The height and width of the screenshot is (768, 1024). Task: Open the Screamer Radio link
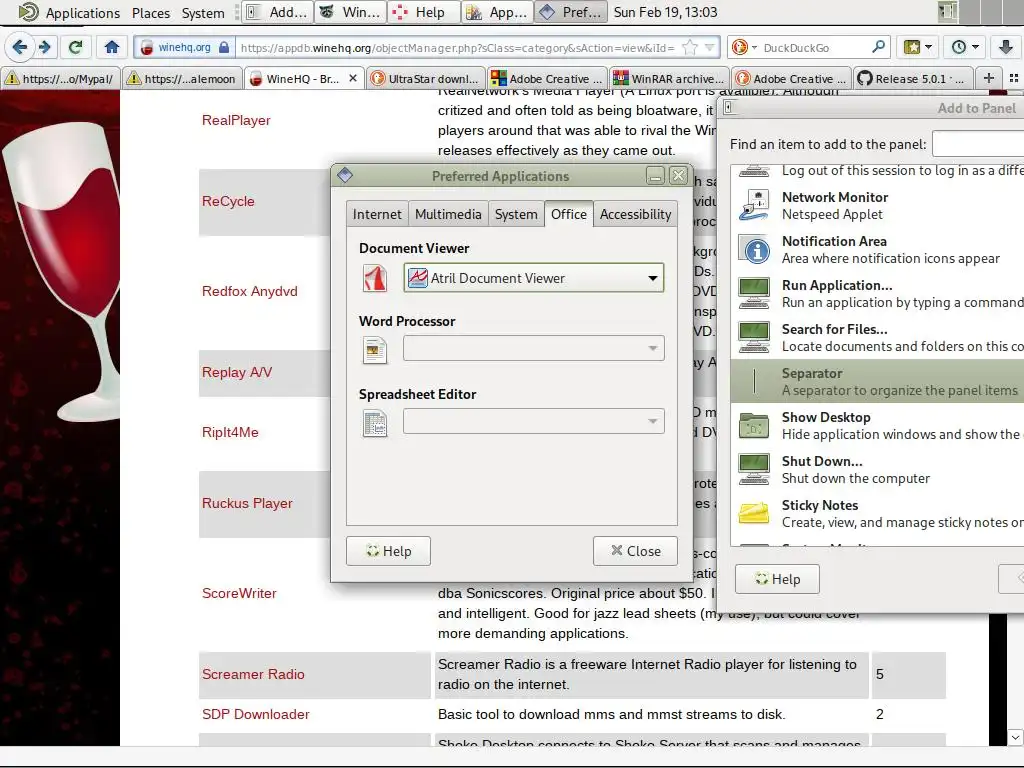(x=253, y=674)
